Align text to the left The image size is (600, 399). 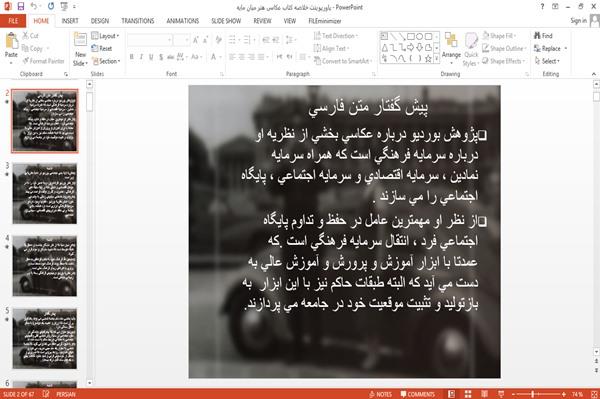click(232, 57)
